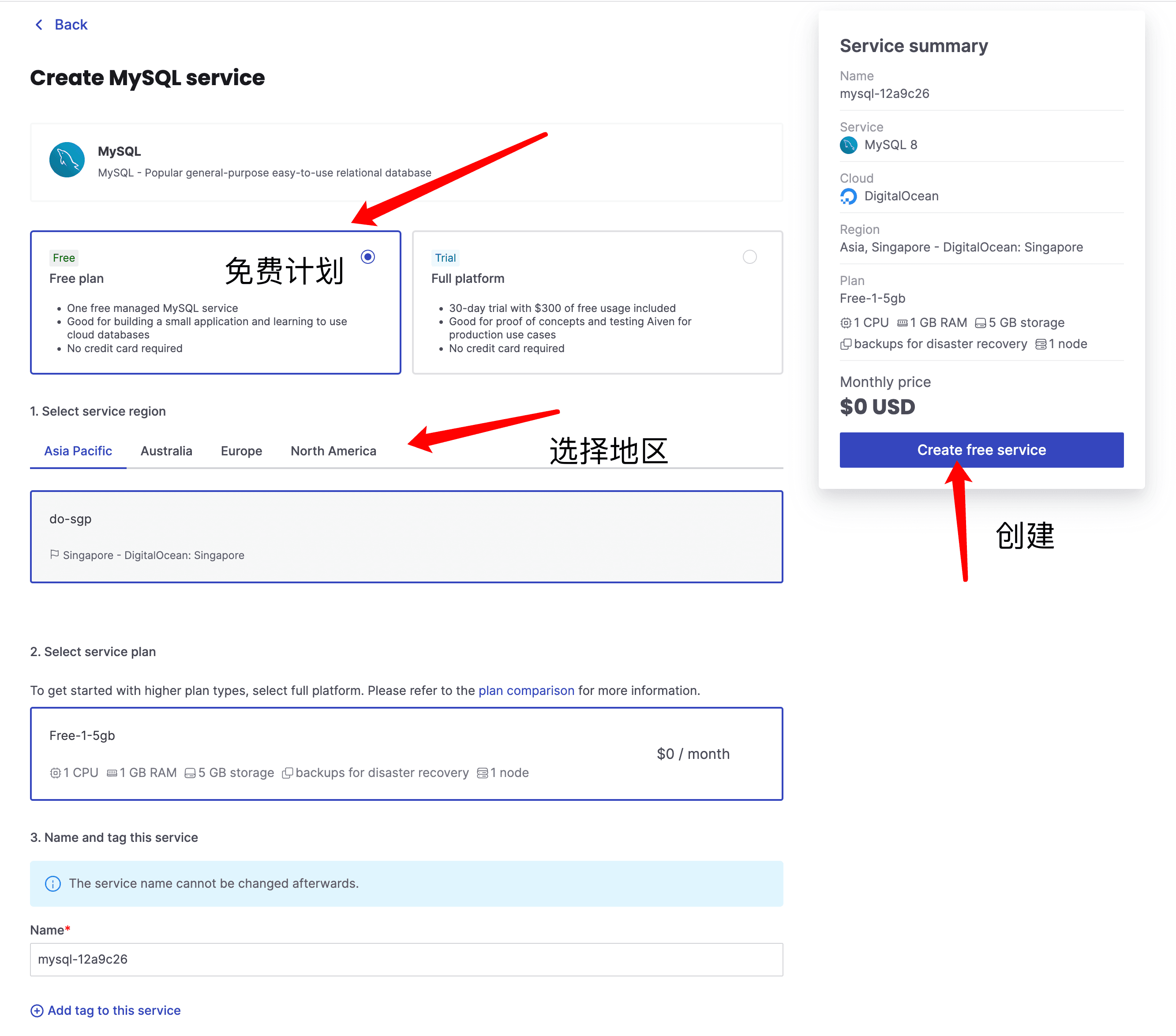Click the CPU icon in the Service summary plan

(x=846, y=323)
